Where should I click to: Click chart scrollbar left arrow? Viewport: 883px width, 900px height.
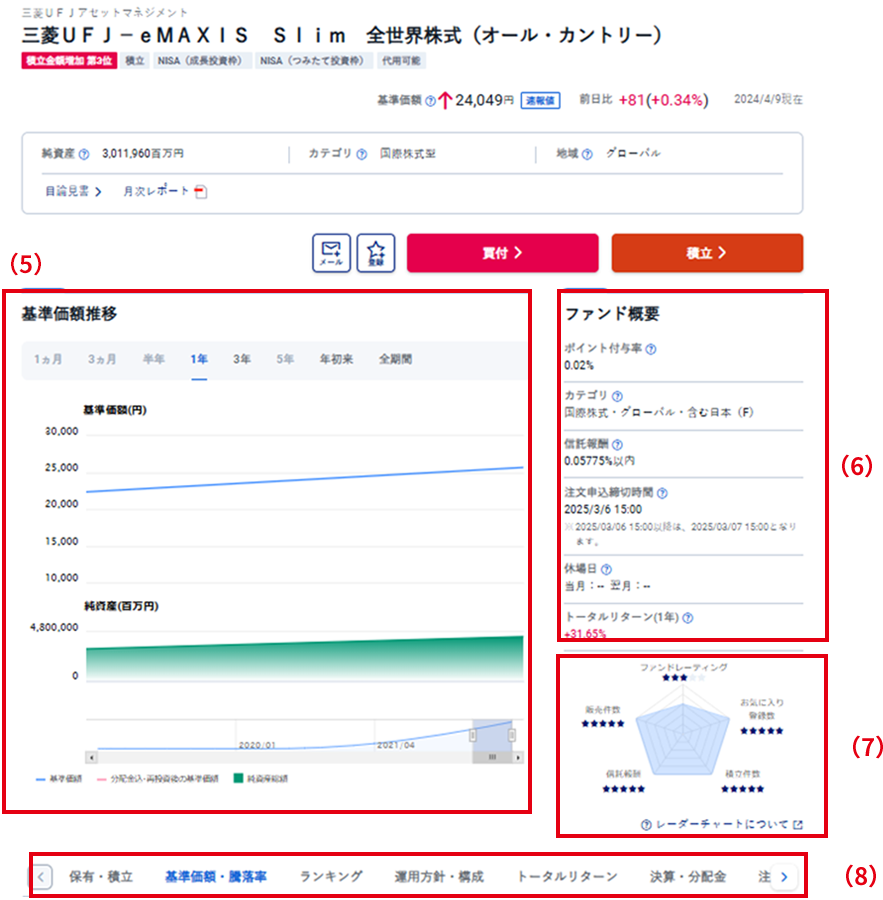[x=92, y=758]
